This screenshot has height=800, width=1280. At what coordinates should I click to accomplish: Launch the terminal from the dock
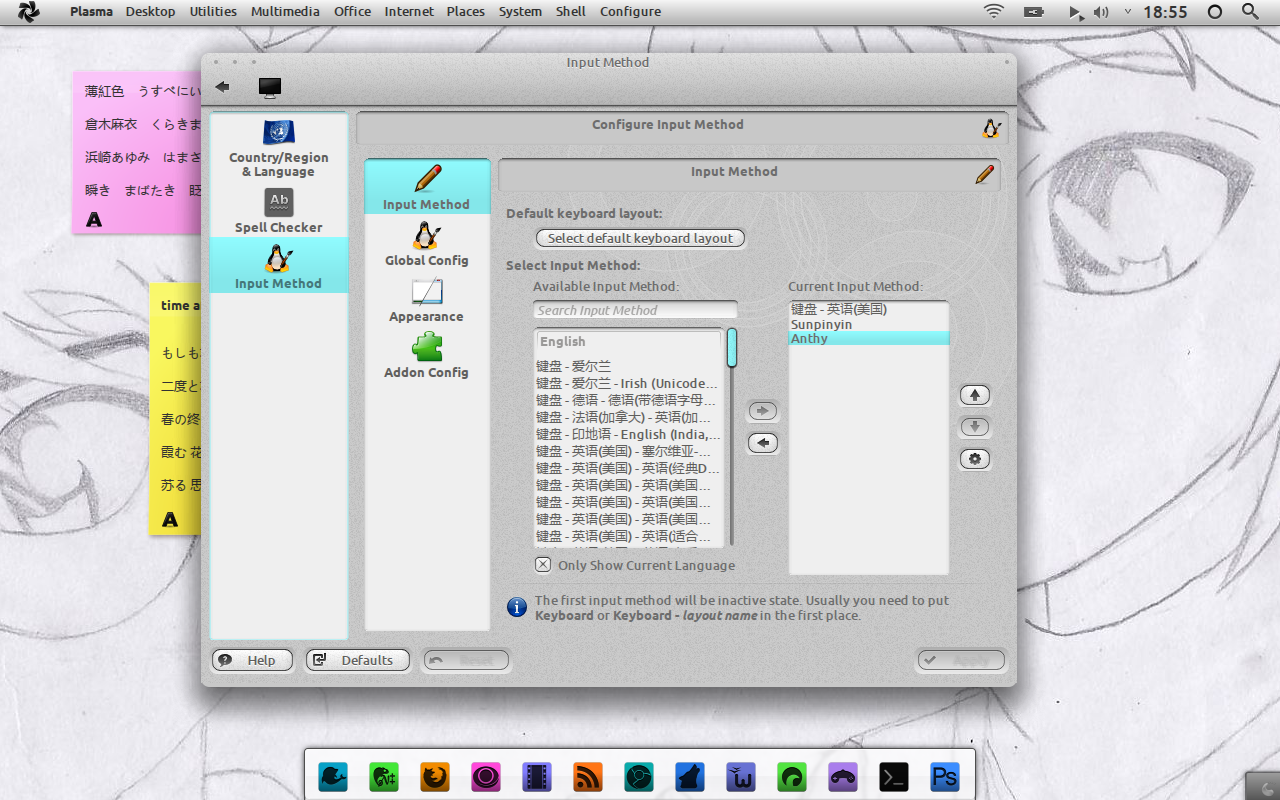[x=894, y=777]
